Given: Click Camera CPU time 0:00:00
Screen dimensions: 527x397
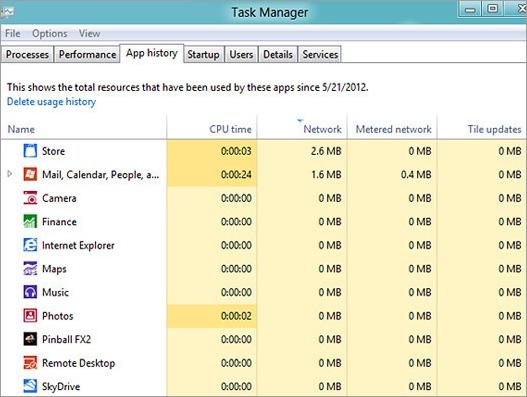Looking at the screenshot, I should tap(236, 198).
